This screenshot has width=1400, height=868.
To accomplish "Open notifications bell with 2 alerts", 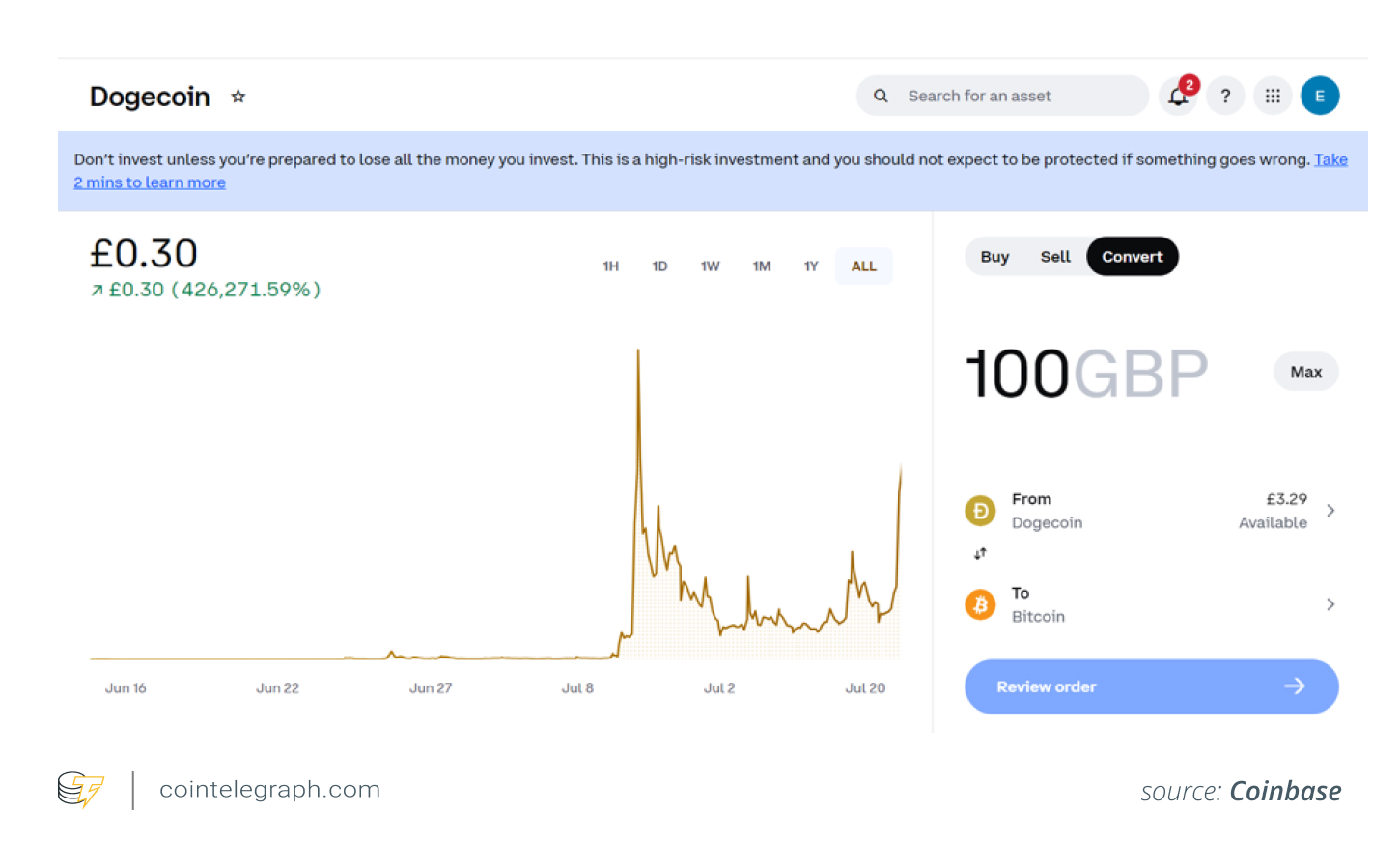I will point(1179,95).
